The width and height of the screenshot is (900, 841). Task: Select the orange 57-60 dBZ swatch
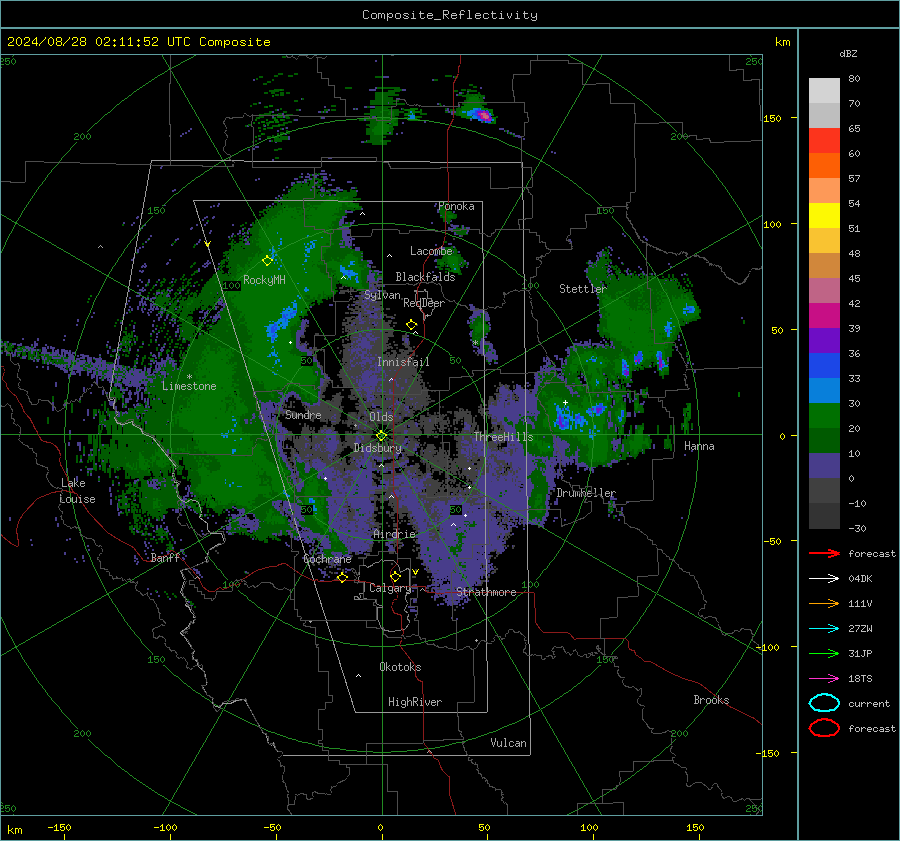coord(824,166)
